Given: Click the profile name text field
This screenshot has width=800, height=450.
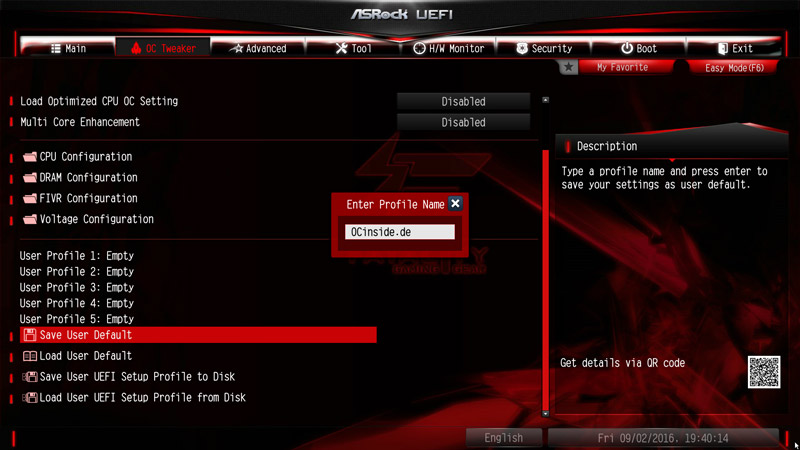Looking at the screenshot, I should pyautogui.click(x=399, y=232).
